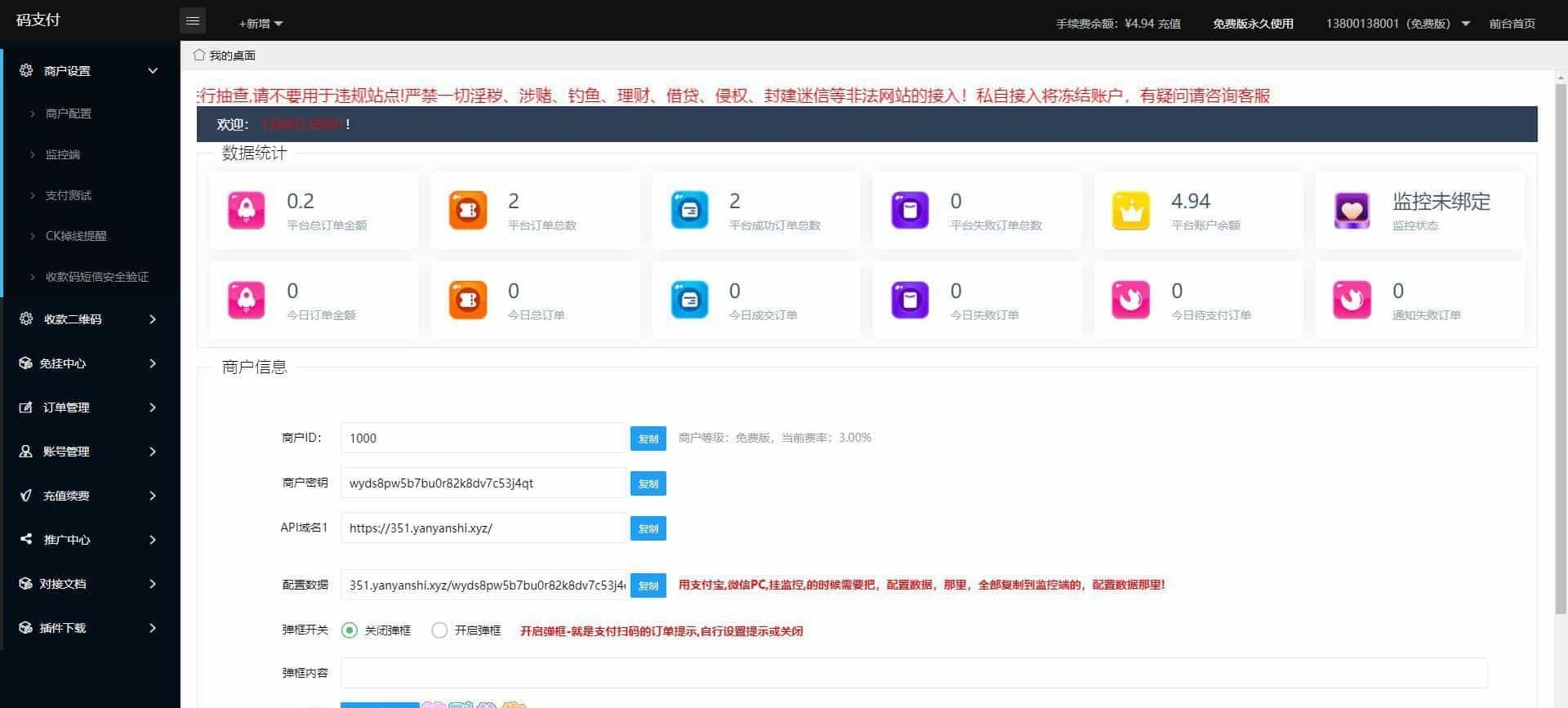This screenshot has height=708, width=1568.
Task: Copy the 商户密钥 value with 复制
Action: [x=648, y=483]
